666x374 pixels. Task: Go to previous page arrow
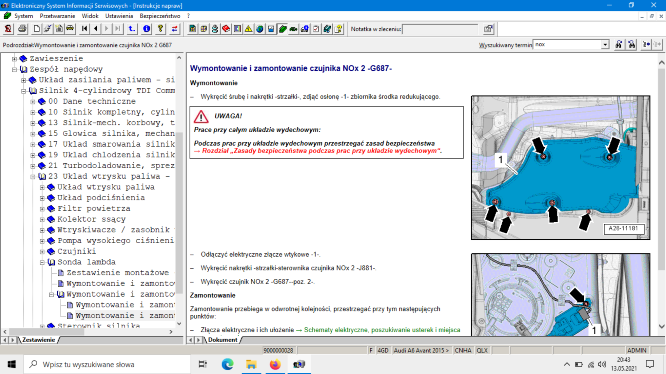pyautogui.click(x=96, y=29)
